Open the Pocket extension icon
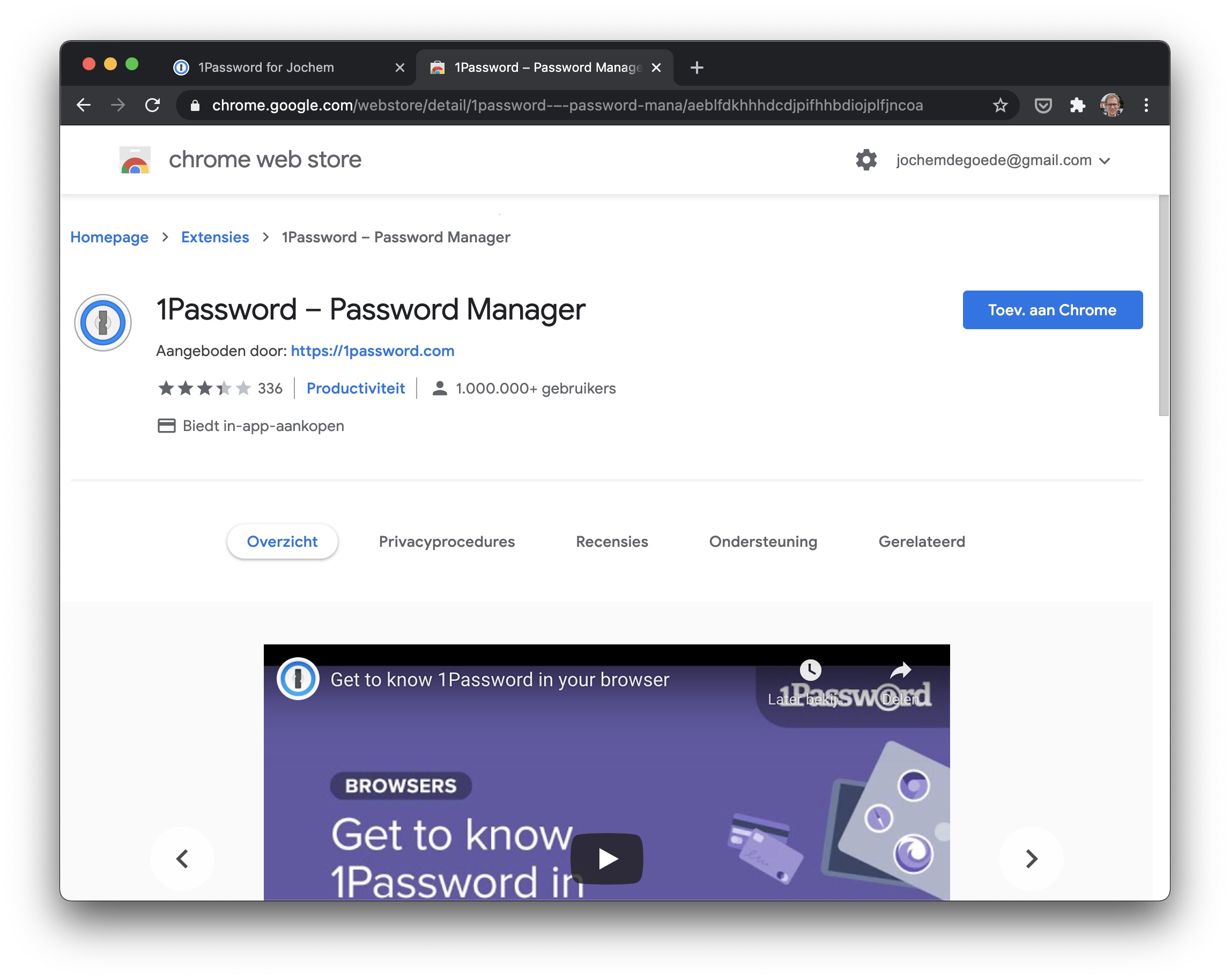This screenshot has height=980, width=1230. (x=1043, y=105)
